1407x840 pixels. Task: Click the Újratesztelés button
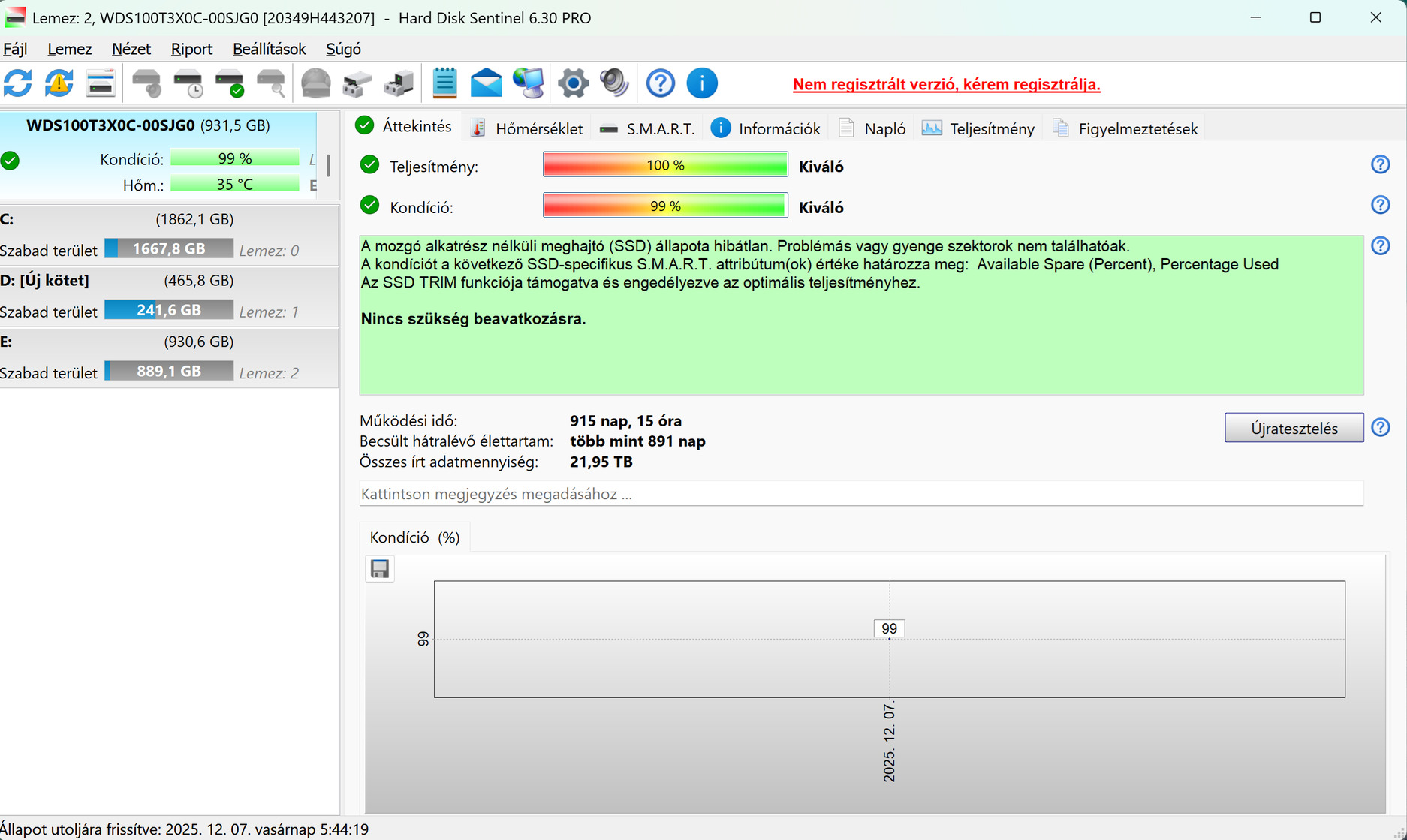click(1294, 428)
